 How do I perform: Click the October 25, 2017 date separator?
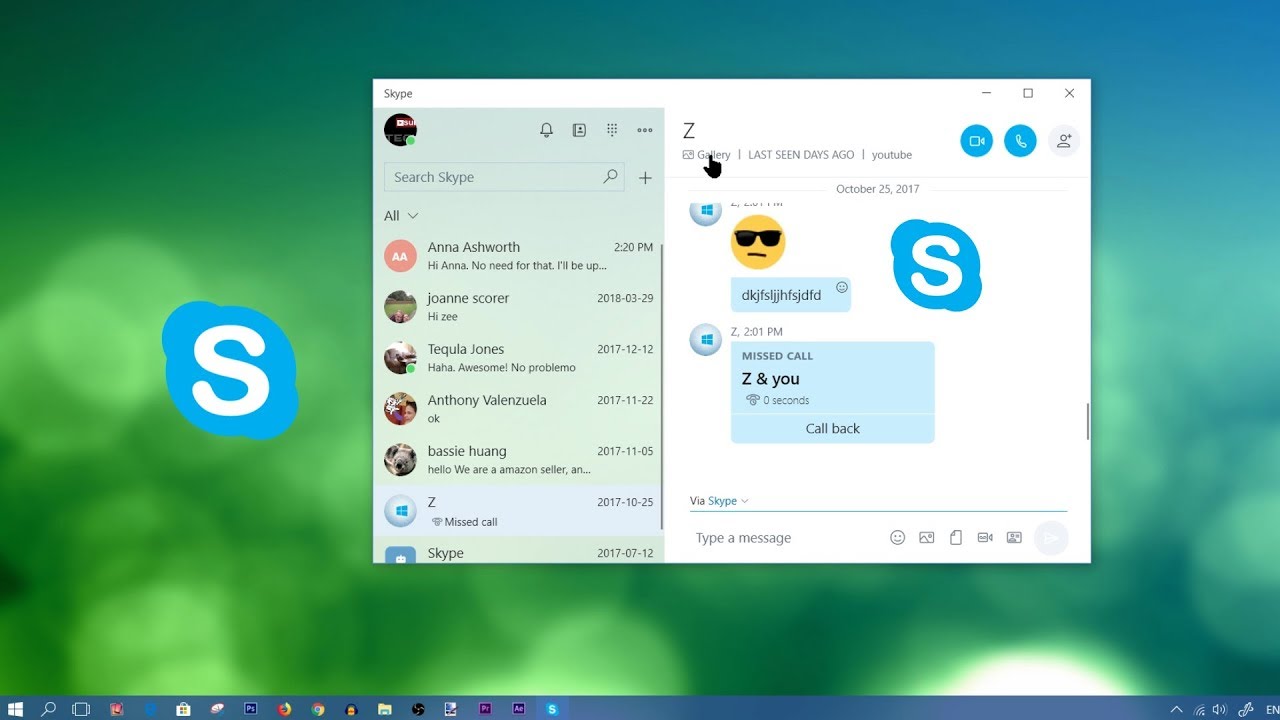pos(878,189)
